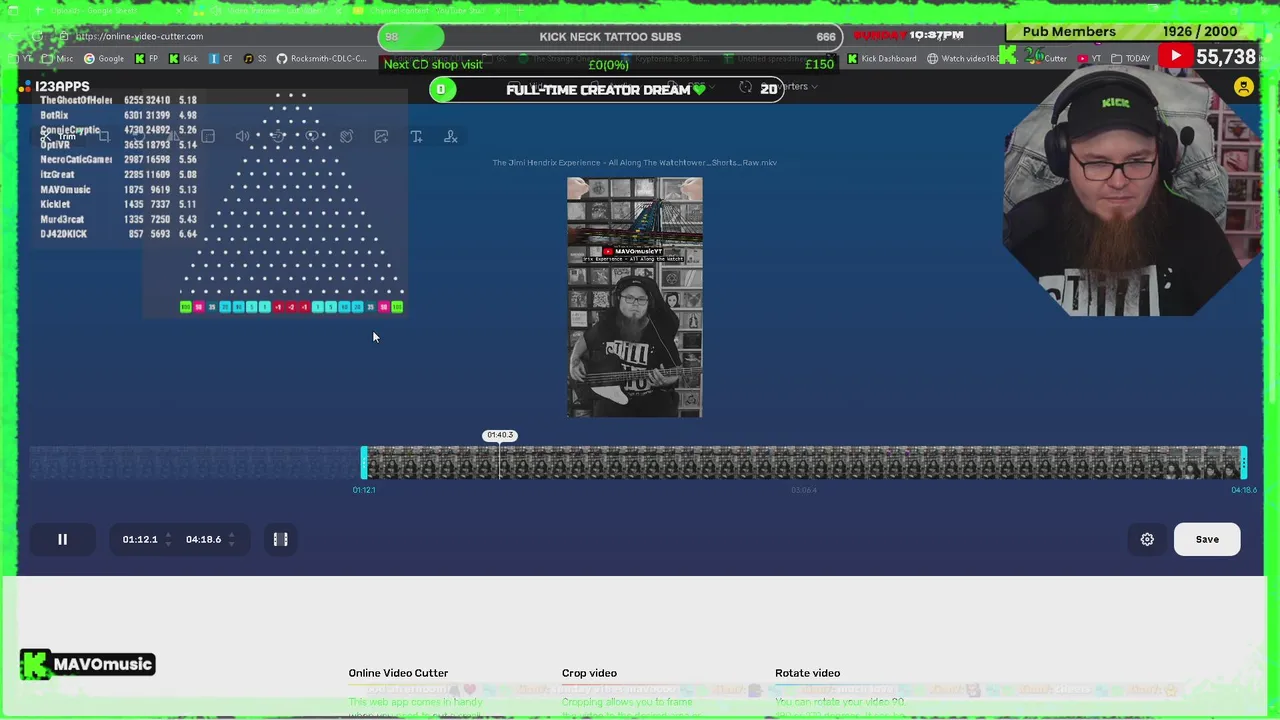Click the Crop video heading
This screenshot has height=720, width=1280.
click(x=589, y=673)
